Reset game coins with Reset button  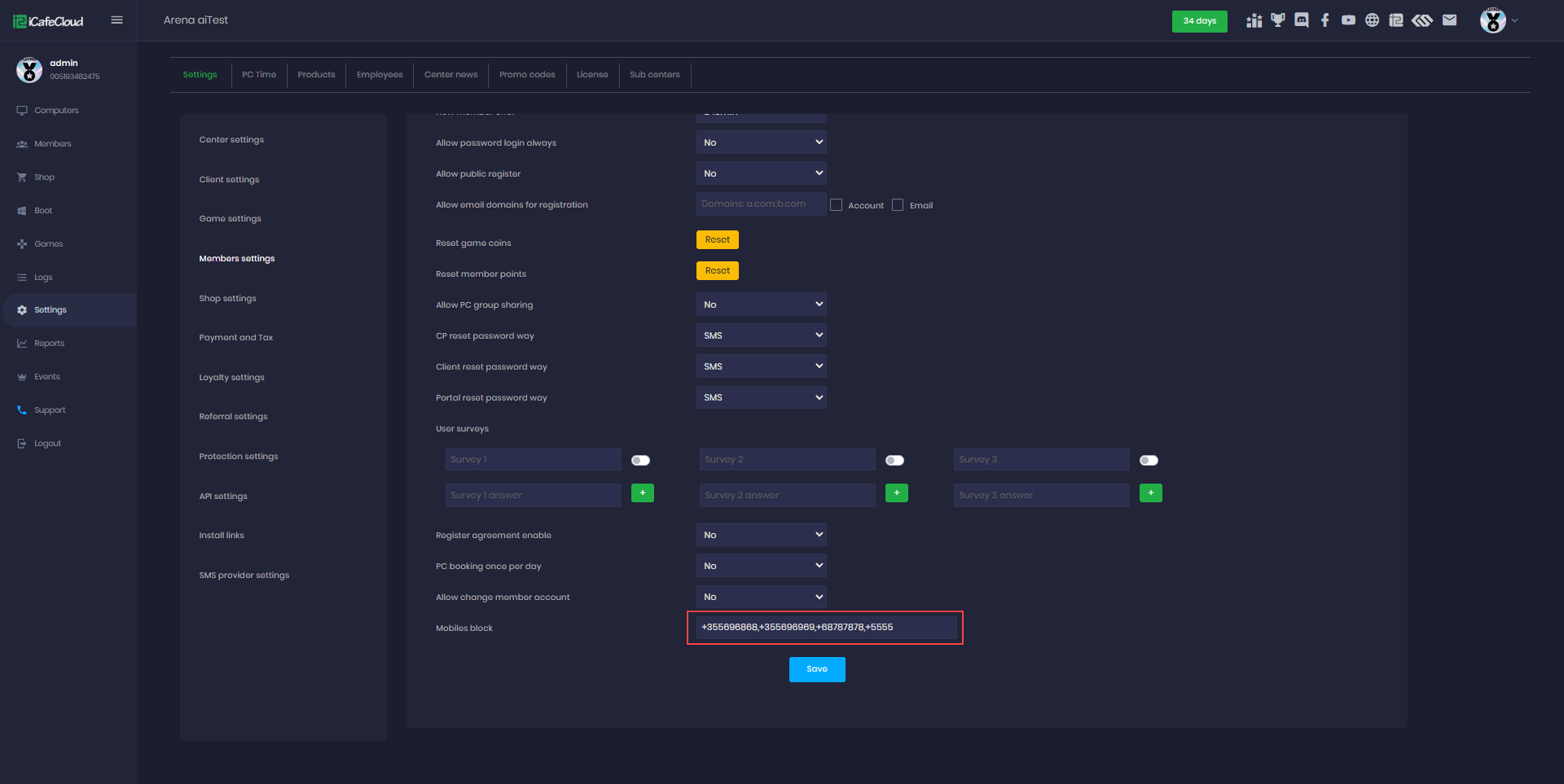tap(717, 240)
